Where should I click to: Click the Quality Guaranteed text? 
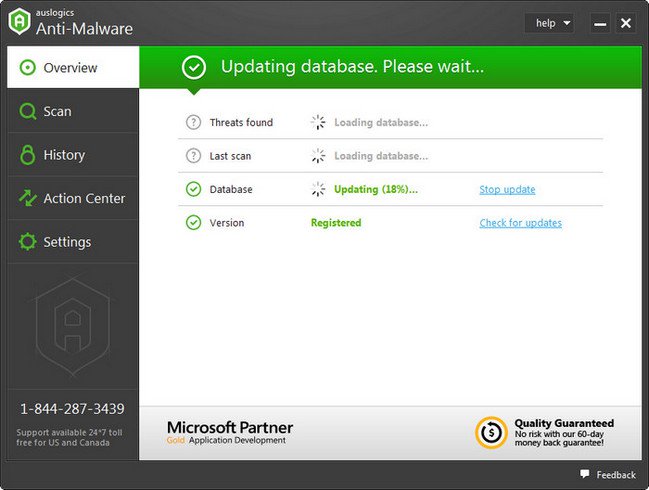(564, 423)
